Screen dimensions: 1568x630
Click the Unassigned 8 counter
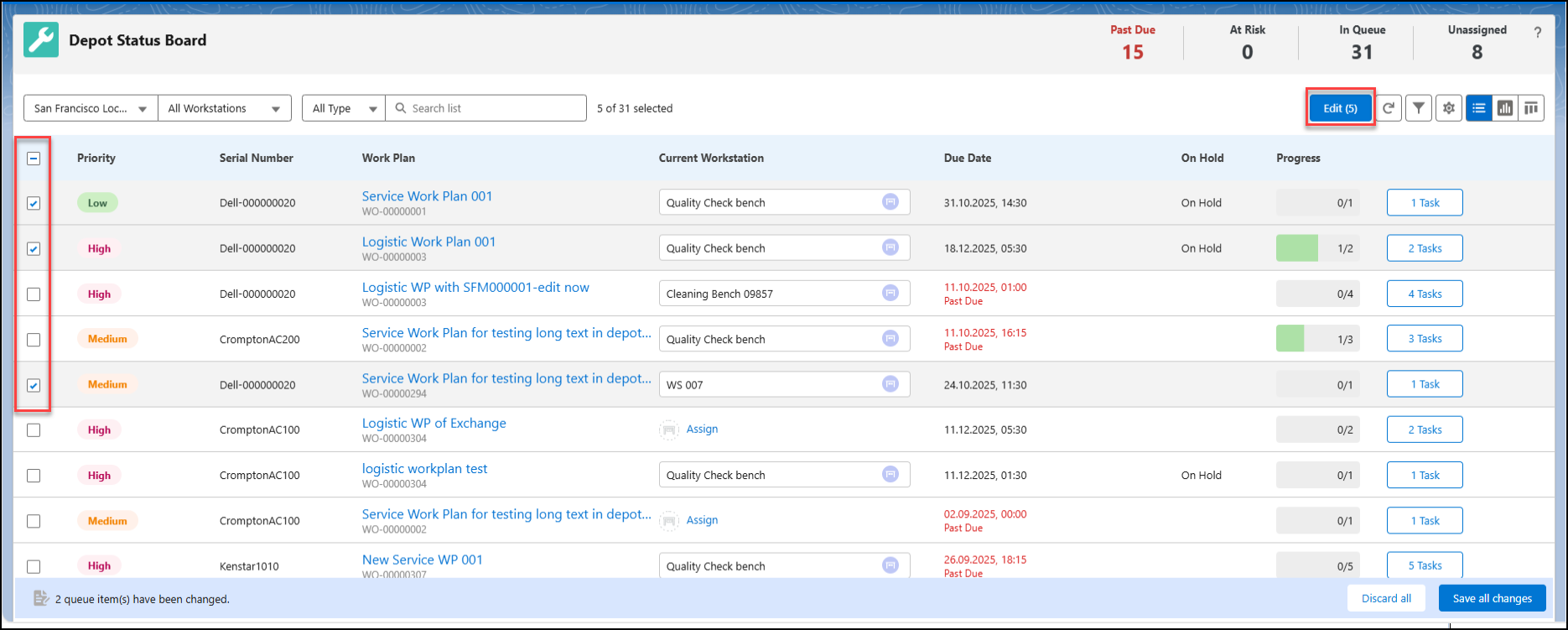click(1477, 42)
